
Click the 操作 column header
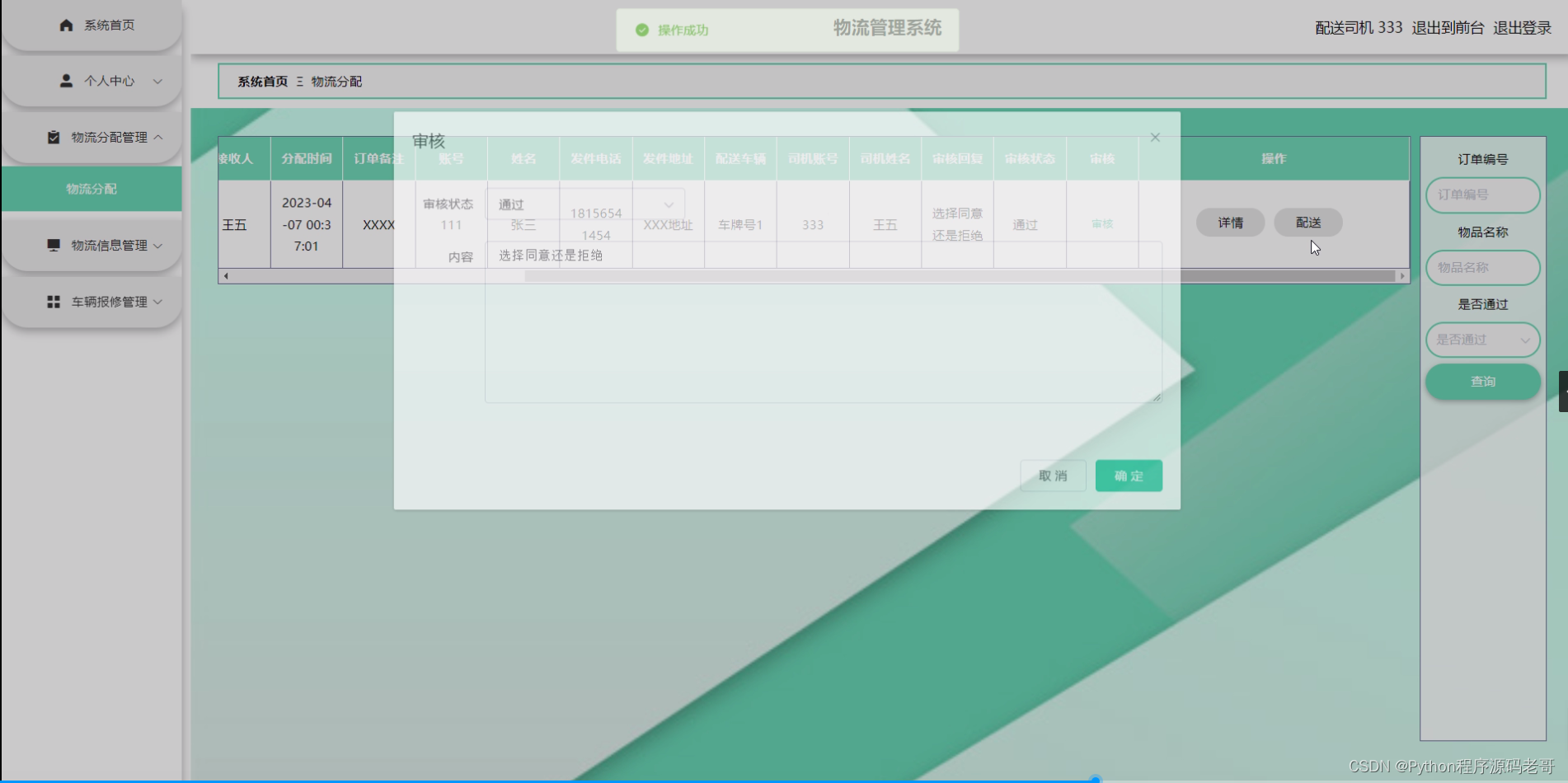pos(1274,158)
